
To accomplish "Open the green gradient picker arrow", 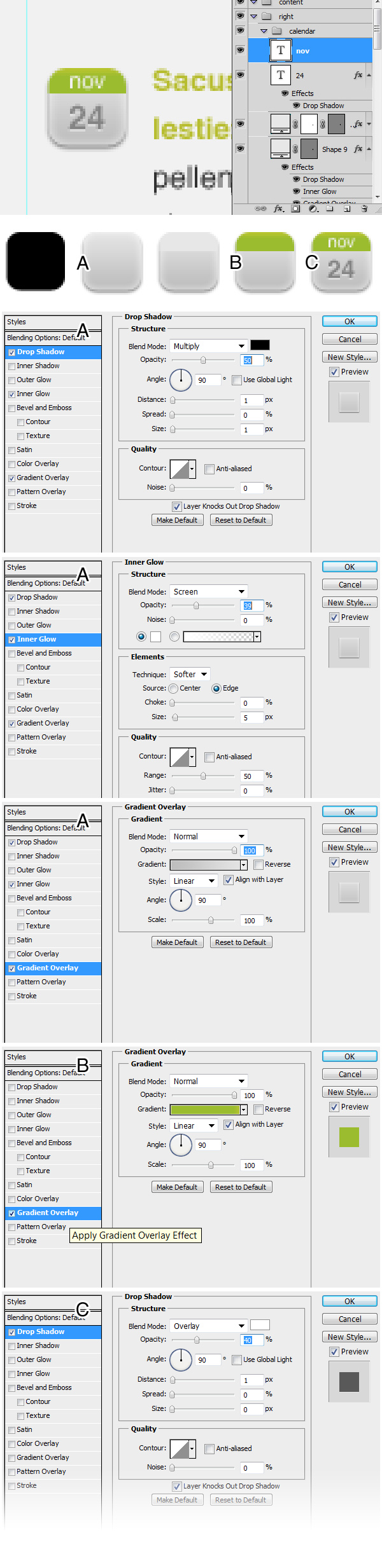I will click(244, 1110).
